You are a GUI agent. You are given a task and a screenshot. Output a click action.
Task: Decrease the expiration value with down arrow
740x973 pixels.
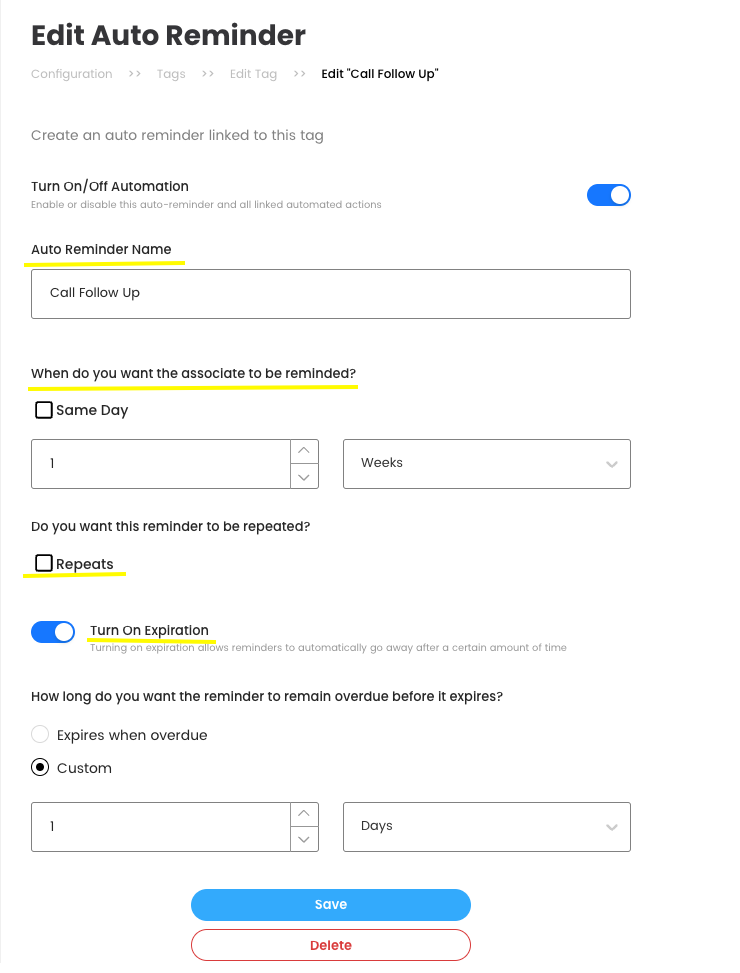point(304,840)
